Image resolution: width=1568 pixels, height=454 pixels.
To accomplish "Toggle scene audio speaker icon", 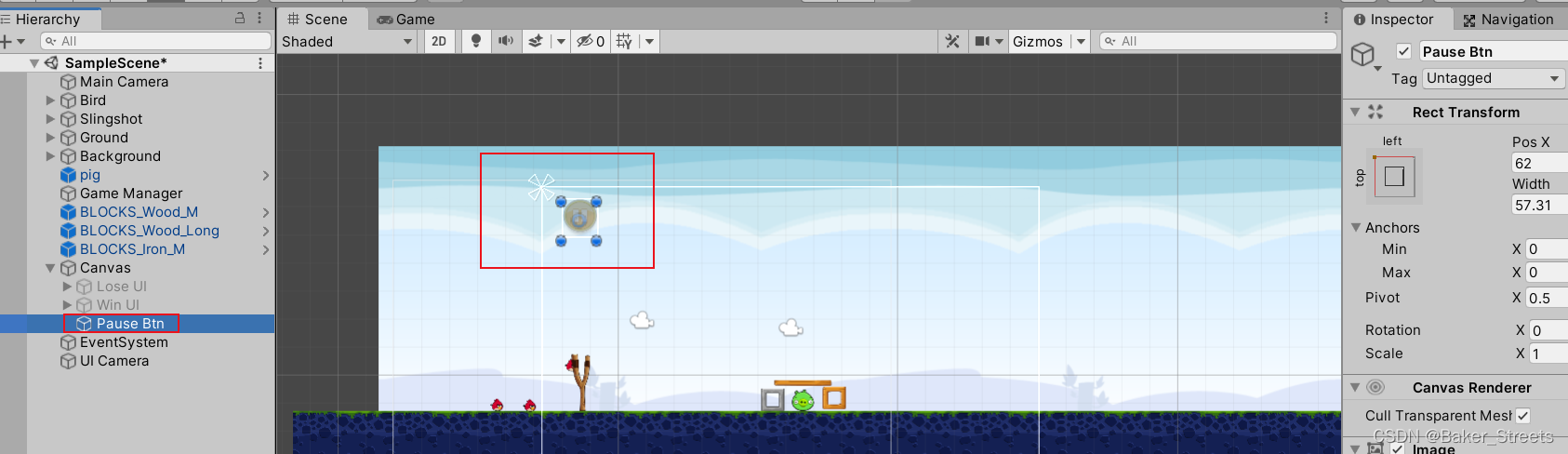I will point(505,41).
